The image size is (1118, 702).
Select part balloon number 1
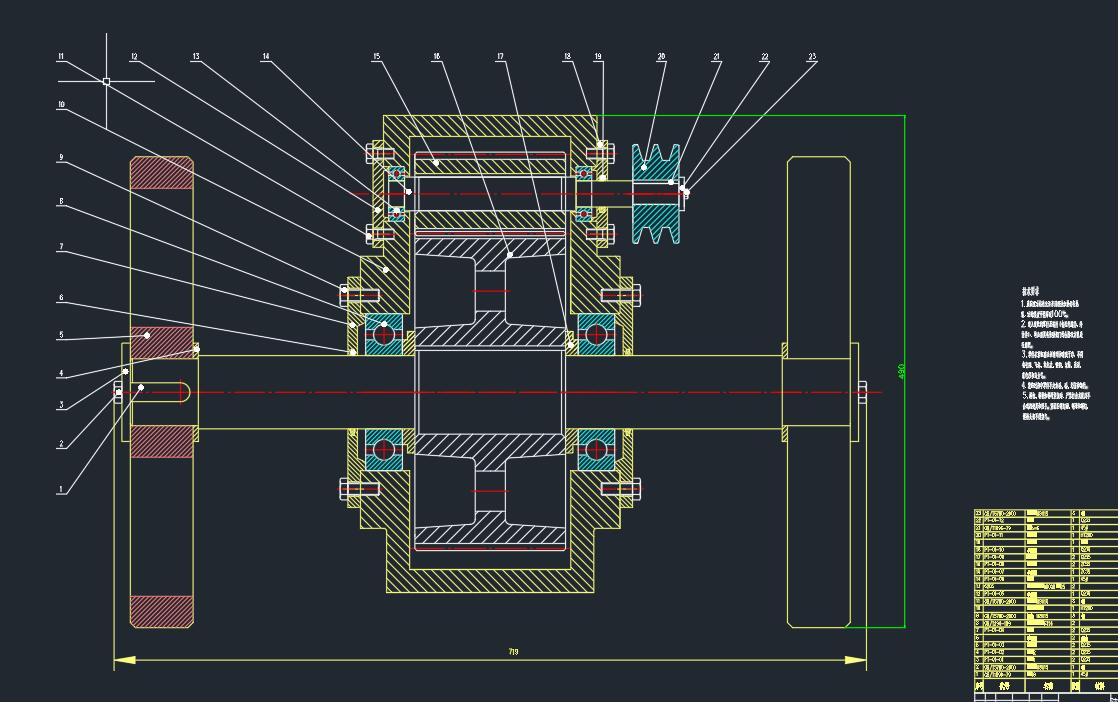click(61, 490)
